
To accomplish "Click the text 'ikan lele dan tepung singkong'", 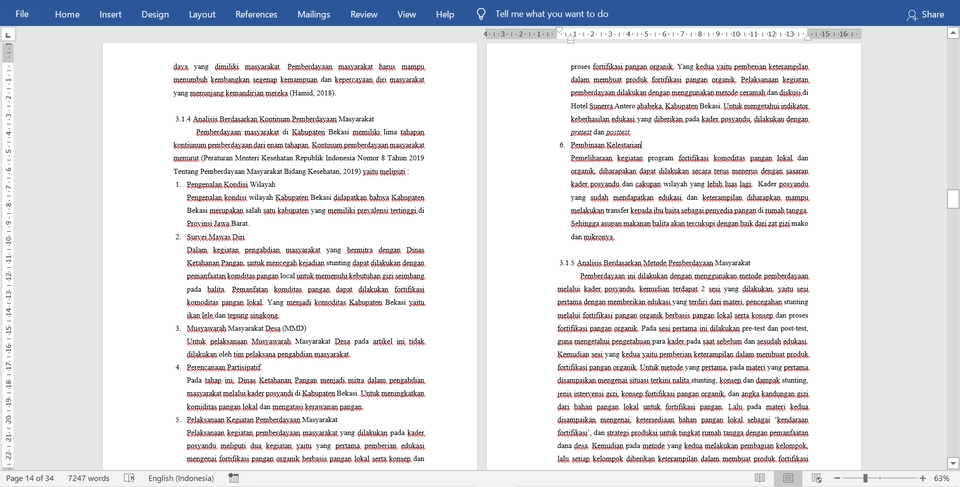I will click(233, 315).
